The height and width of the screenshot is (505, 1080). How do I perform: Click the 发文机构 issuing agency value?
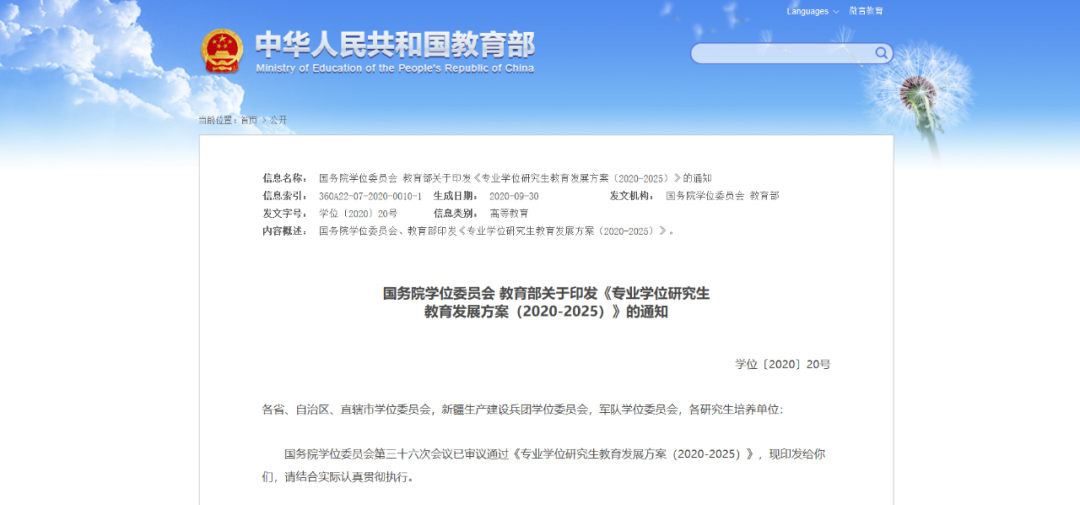[x=722, y=196]
